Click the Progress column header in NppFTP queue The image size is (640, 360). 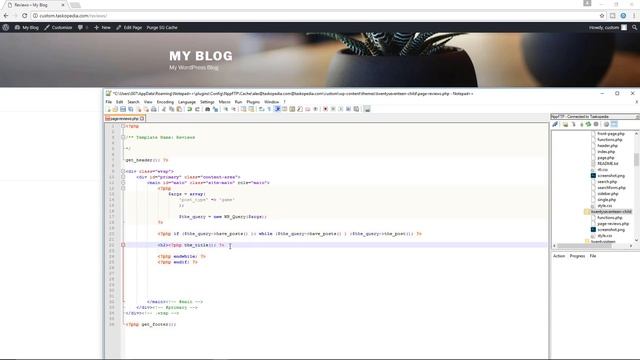577,256
